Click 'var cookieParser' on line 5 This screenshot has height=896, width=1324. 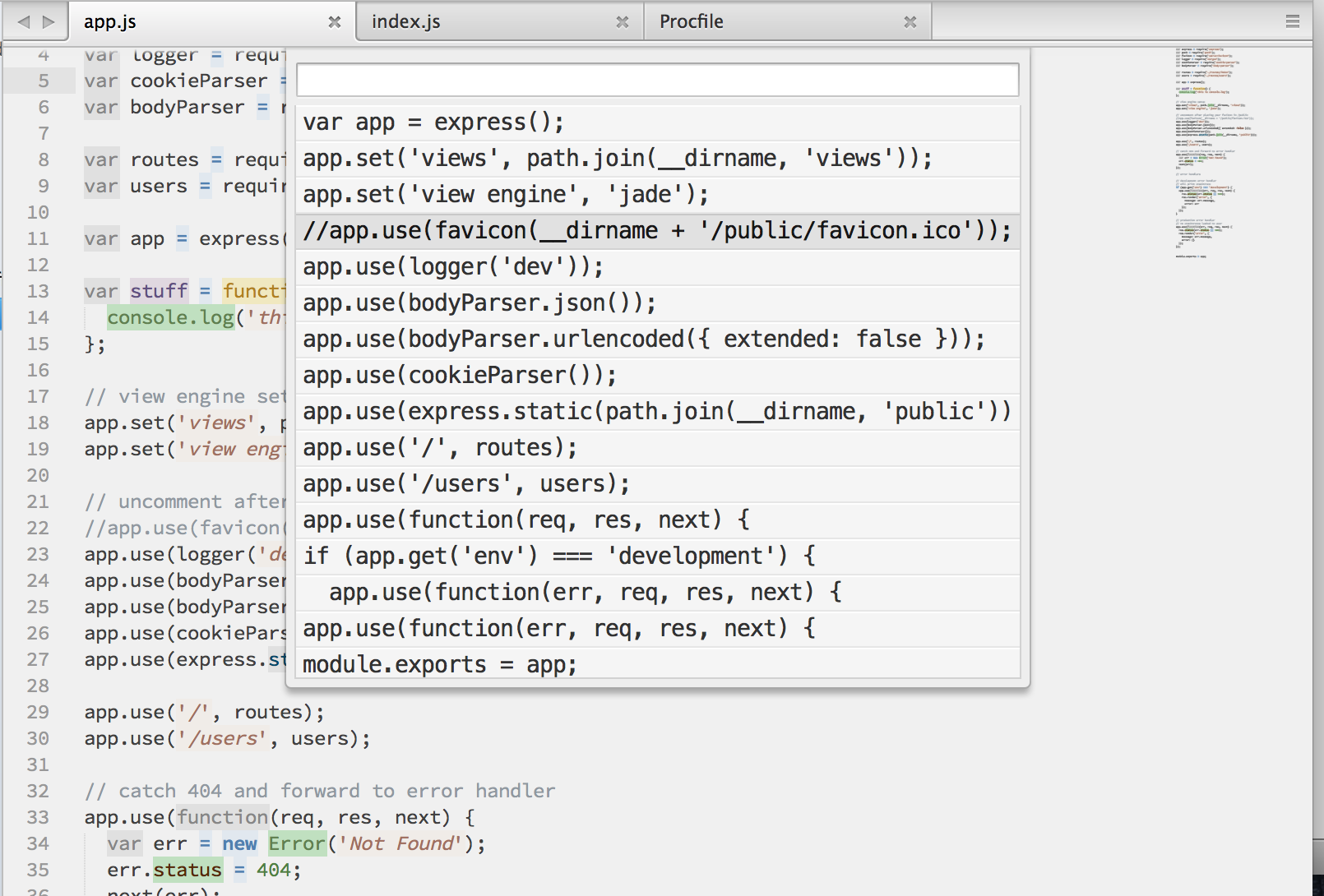(x=176, y=81)
